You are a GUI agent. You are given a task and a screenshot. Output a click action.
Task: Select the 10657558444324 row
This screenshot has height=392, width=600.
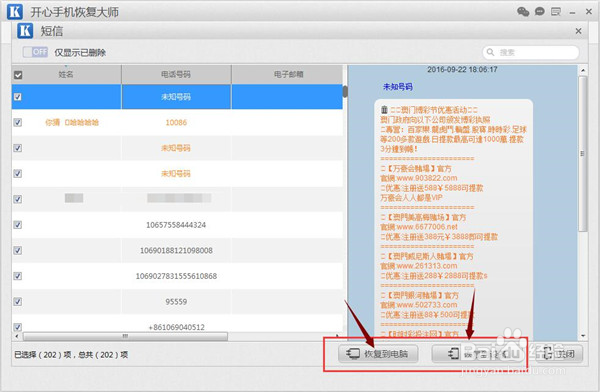click(177, 225)
